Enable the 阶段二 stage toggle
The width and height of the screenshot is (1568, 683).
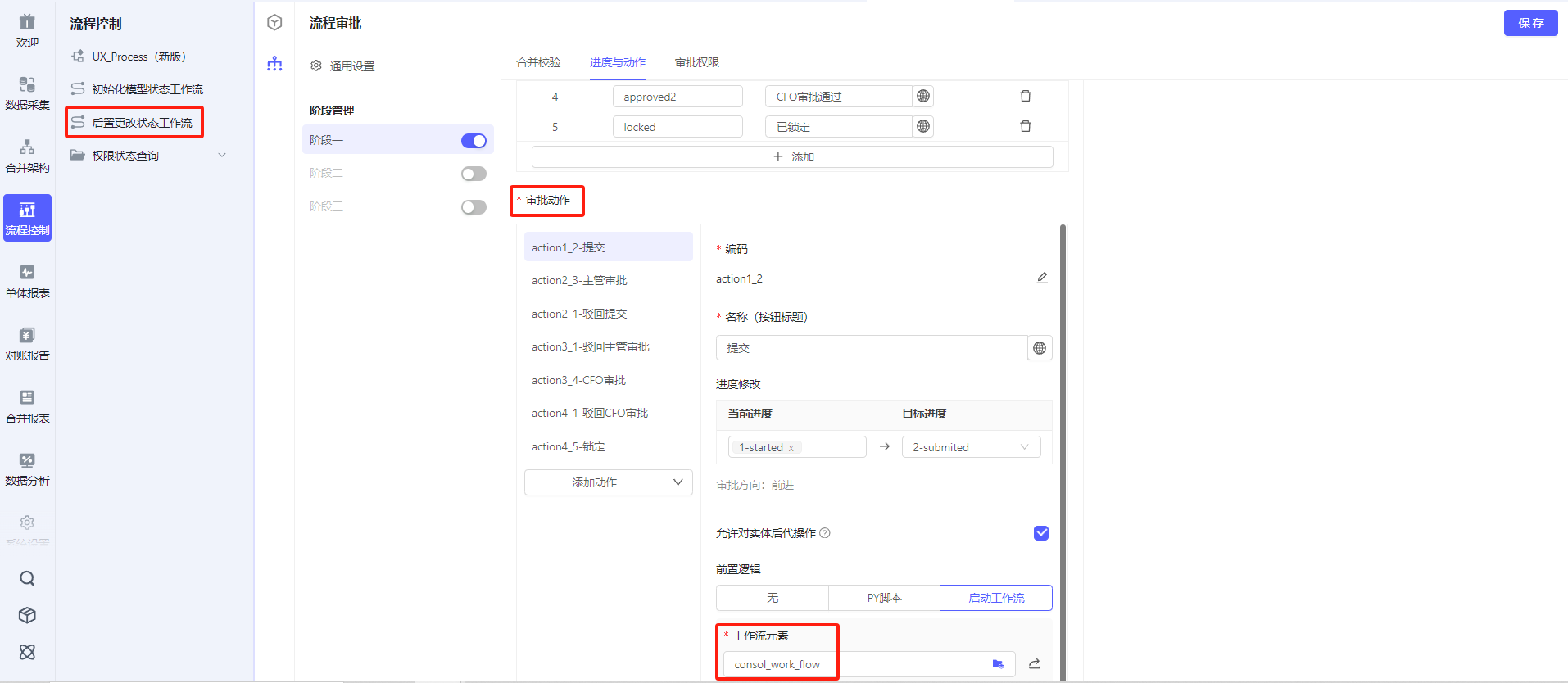pyautogui.click(x=474, y=174)
